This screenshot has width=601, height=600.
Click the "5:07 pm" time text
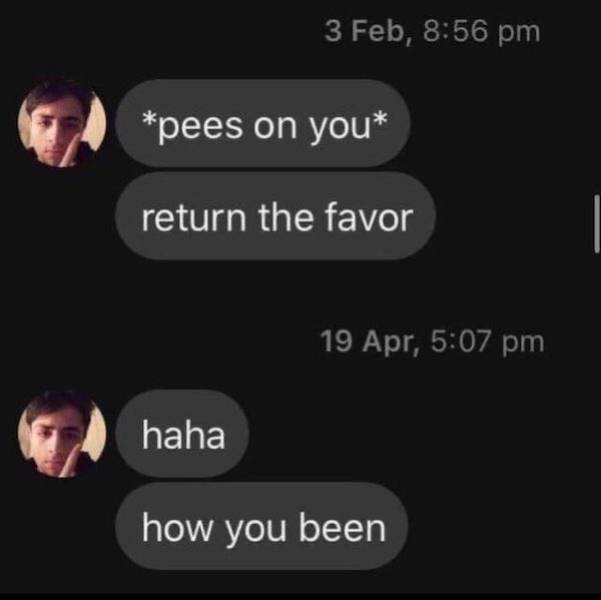tap(489, 341)
